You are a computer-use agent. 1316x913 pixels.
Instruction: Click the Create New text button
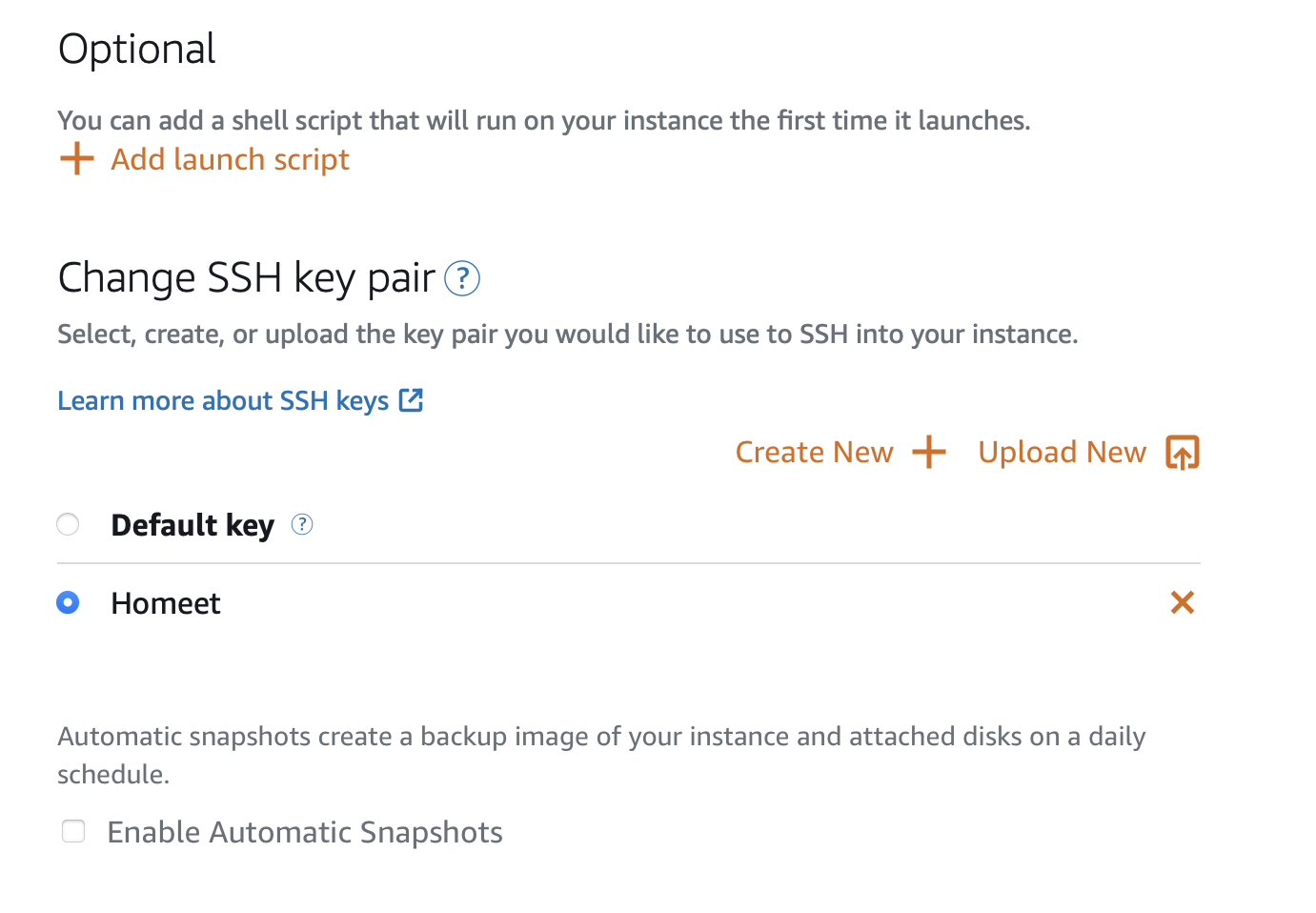[815, 452]
